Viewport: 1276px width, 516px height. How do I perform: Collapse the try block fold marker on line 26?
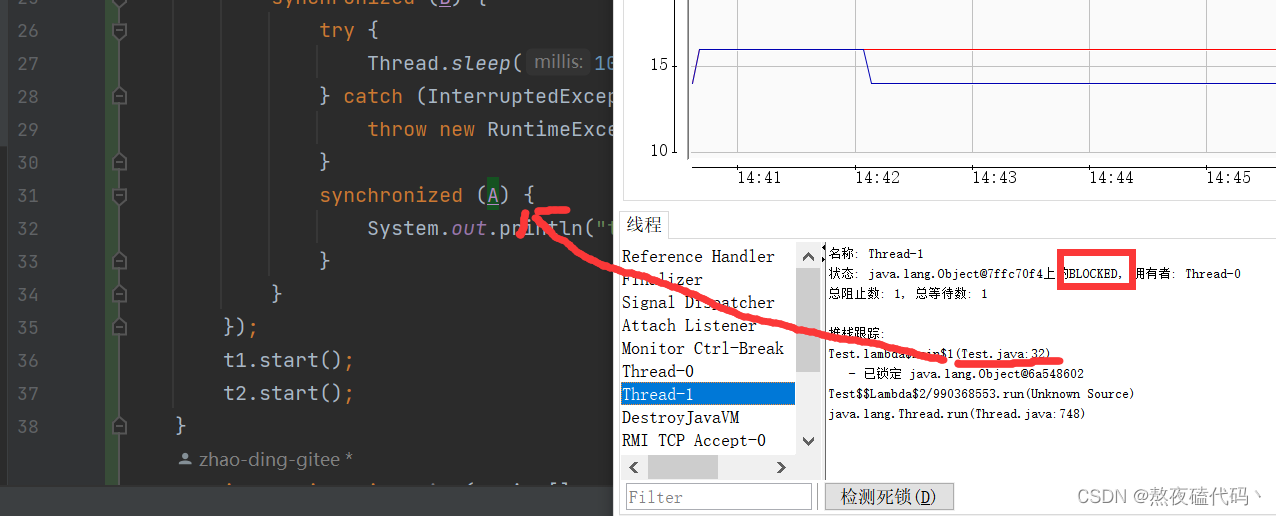click(120, 31)
